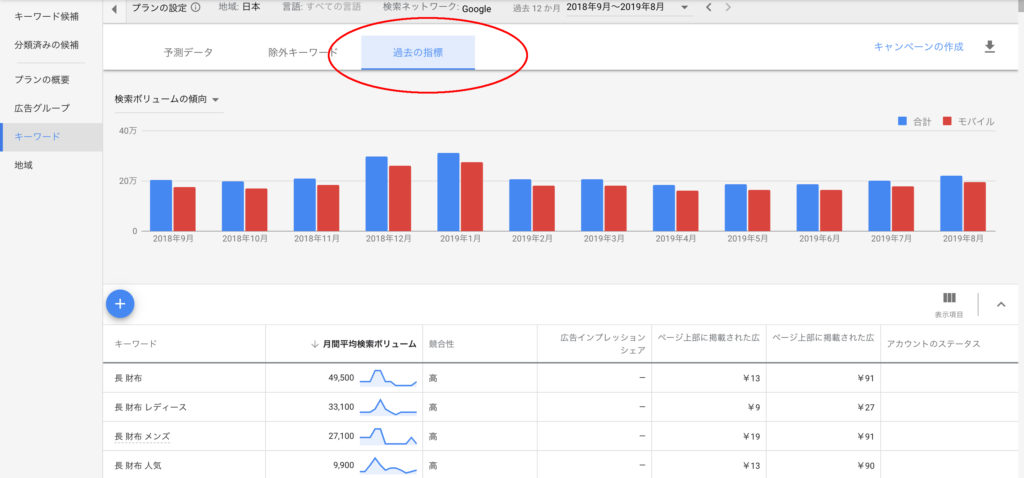The height and width of the screenshot is (478, 1024).
Task: Select the 過去の指標 tab
Action: click(x=418, y=52)
